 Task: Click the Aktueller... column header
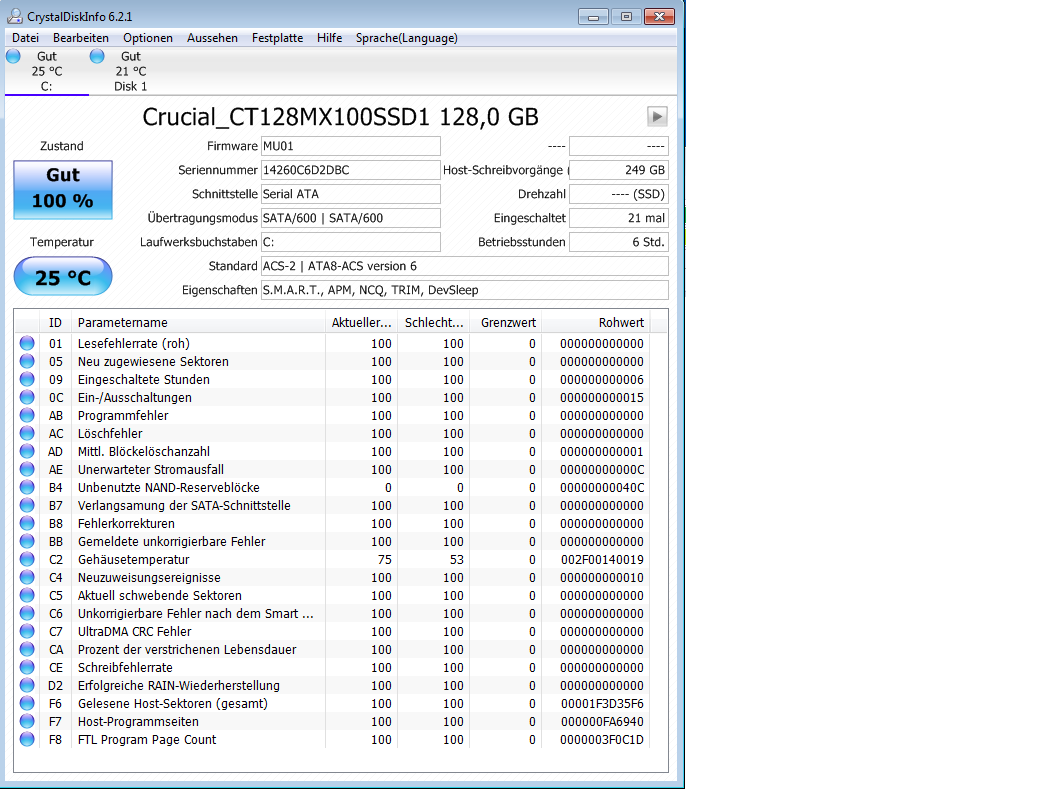coord(361,323)
